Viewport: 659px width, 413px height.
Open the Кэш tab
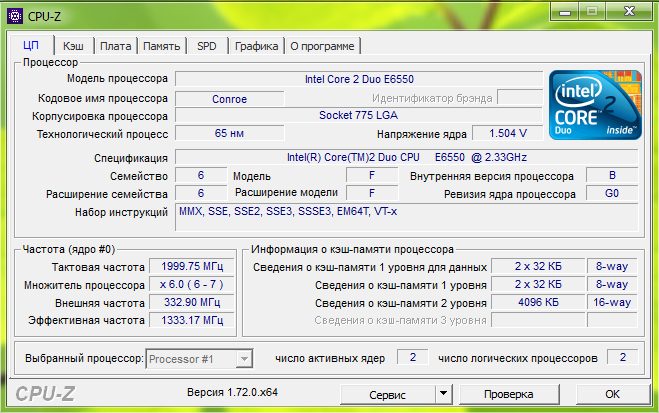(73, 46)
